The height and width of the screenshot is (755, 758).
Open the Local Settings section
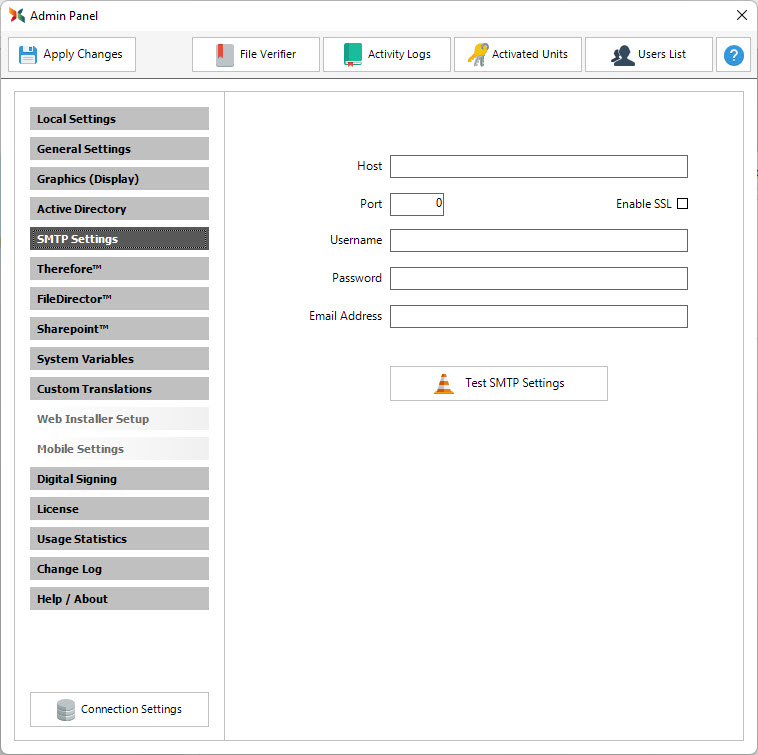coord(119,119)
